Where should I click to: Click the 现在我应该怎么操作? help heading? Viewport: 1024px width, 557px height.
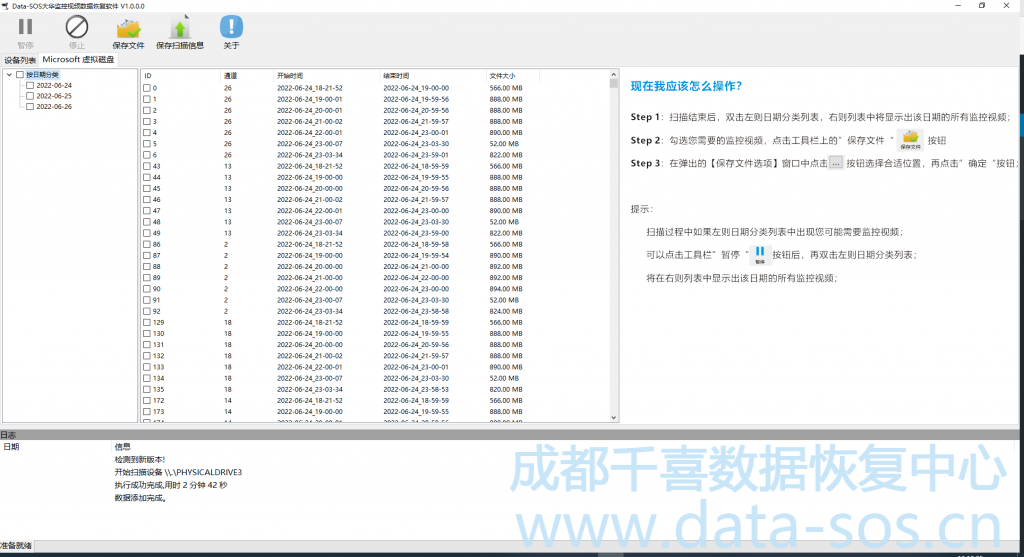pos(686,86)
